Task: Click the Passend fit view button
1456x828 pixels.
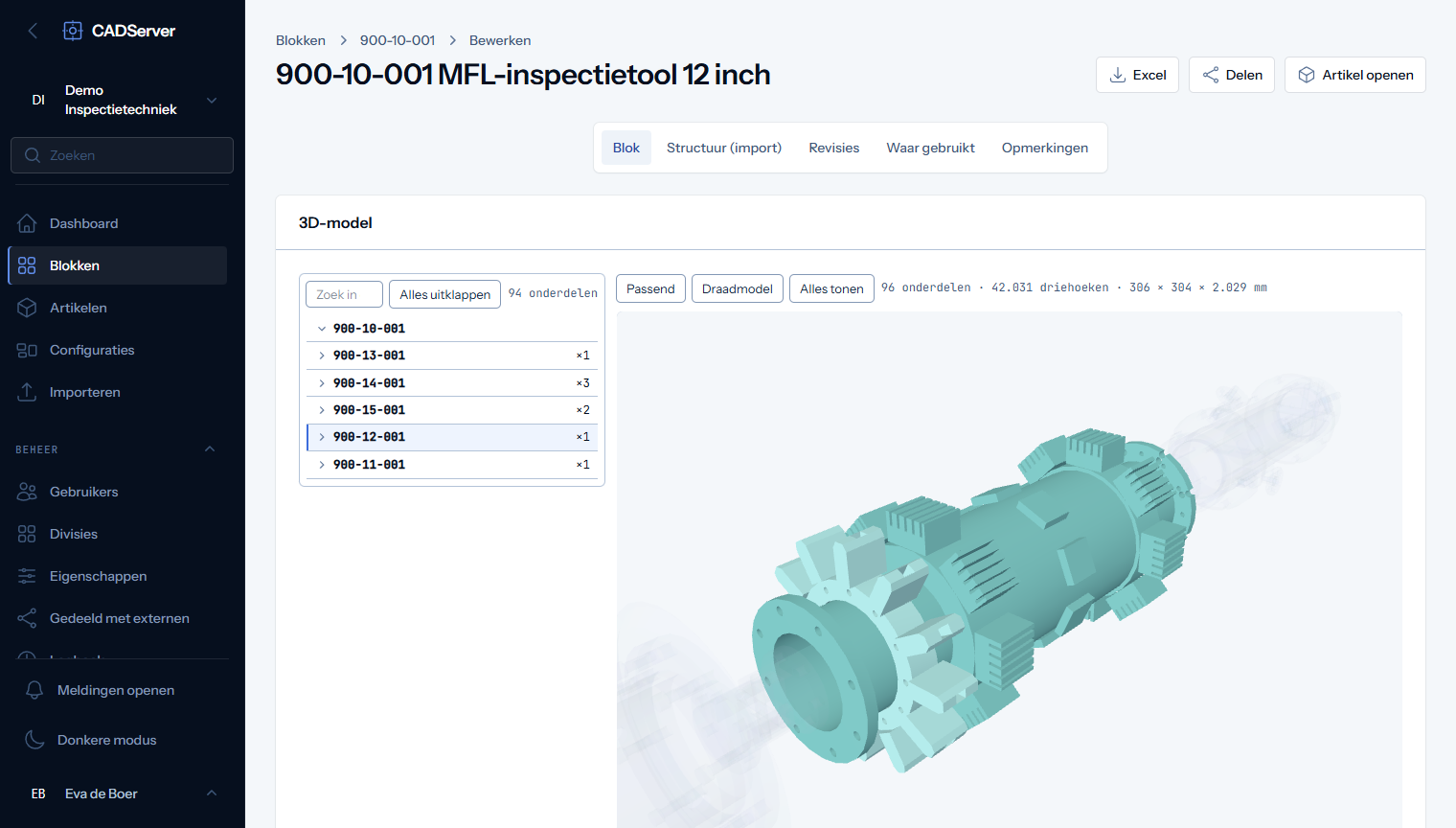Action: (x=650, y=288)
